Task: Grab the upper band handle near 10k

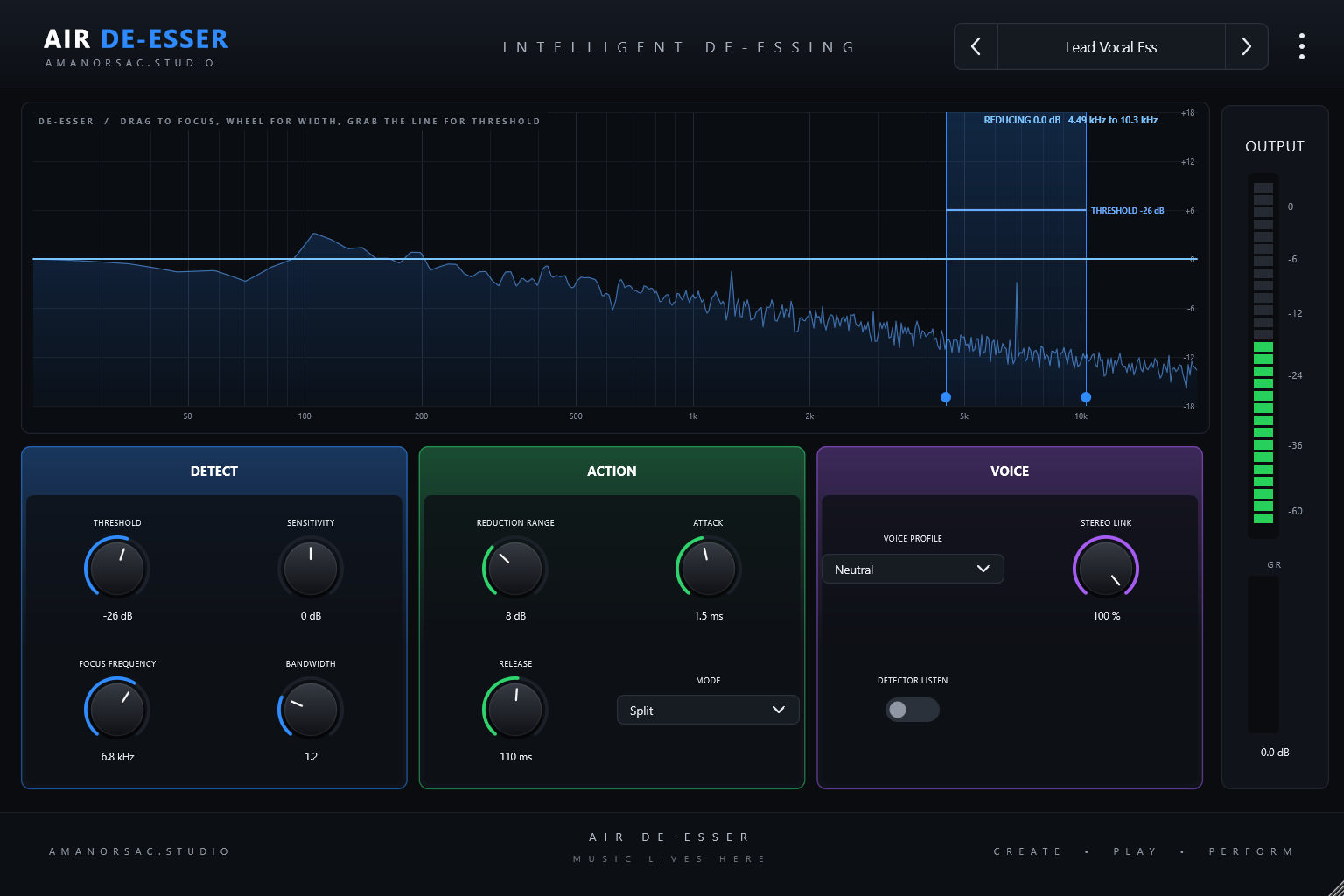Action: 1086,397
